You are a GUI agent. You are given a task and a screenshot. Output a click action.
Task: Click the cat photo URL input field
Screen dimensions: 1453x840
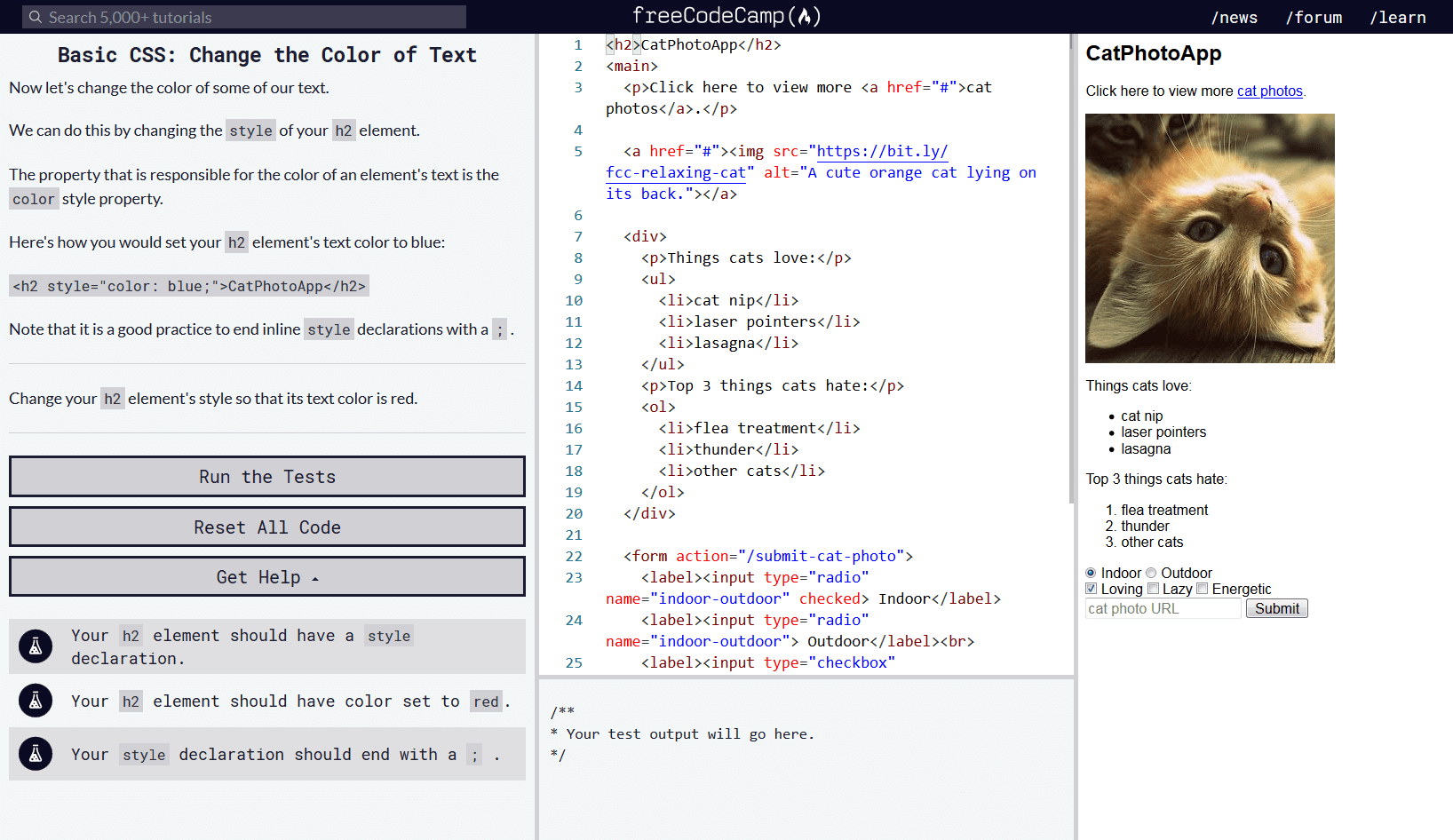tap(1162, 608)
